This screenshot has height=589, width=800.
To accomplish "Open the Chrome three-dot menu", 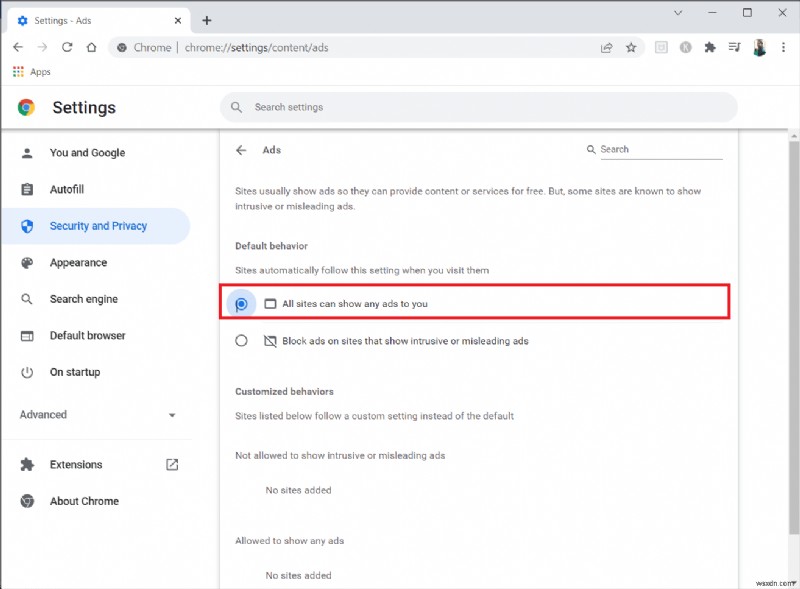I will 783,47.
